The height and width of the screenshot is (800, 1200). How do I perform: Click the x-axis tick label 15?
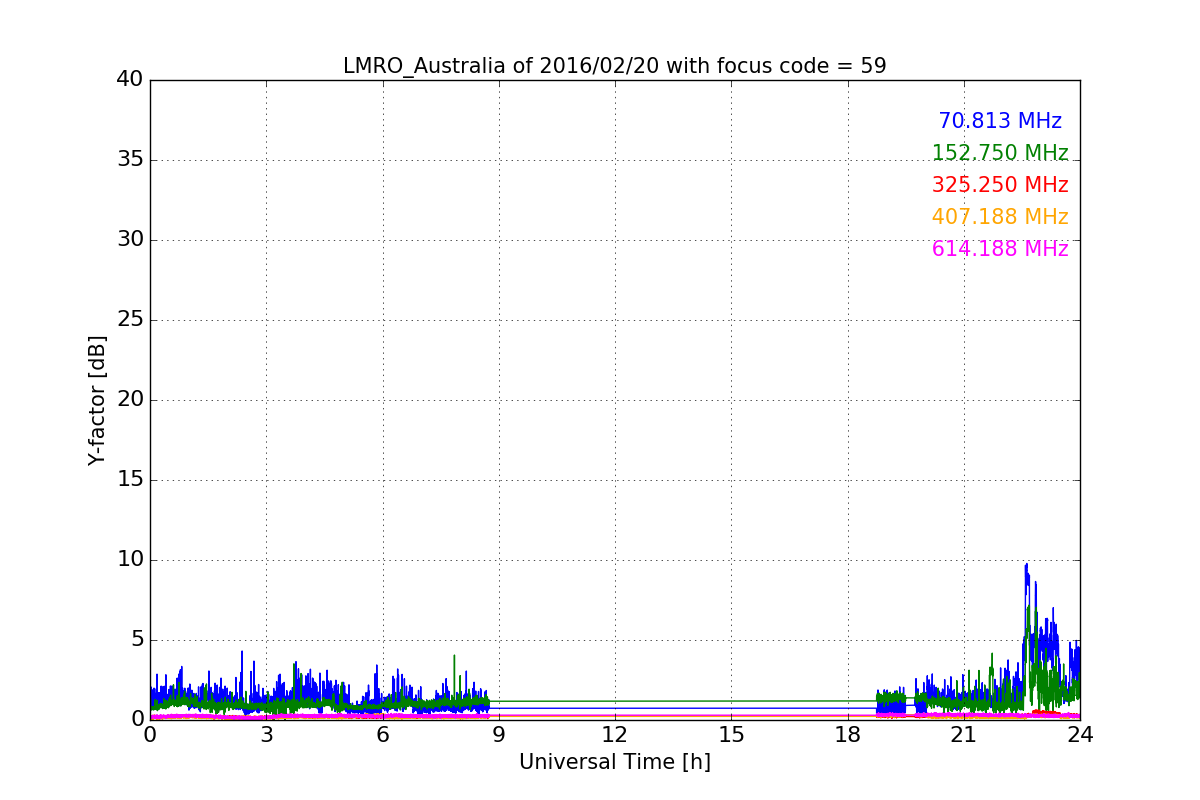731,734
